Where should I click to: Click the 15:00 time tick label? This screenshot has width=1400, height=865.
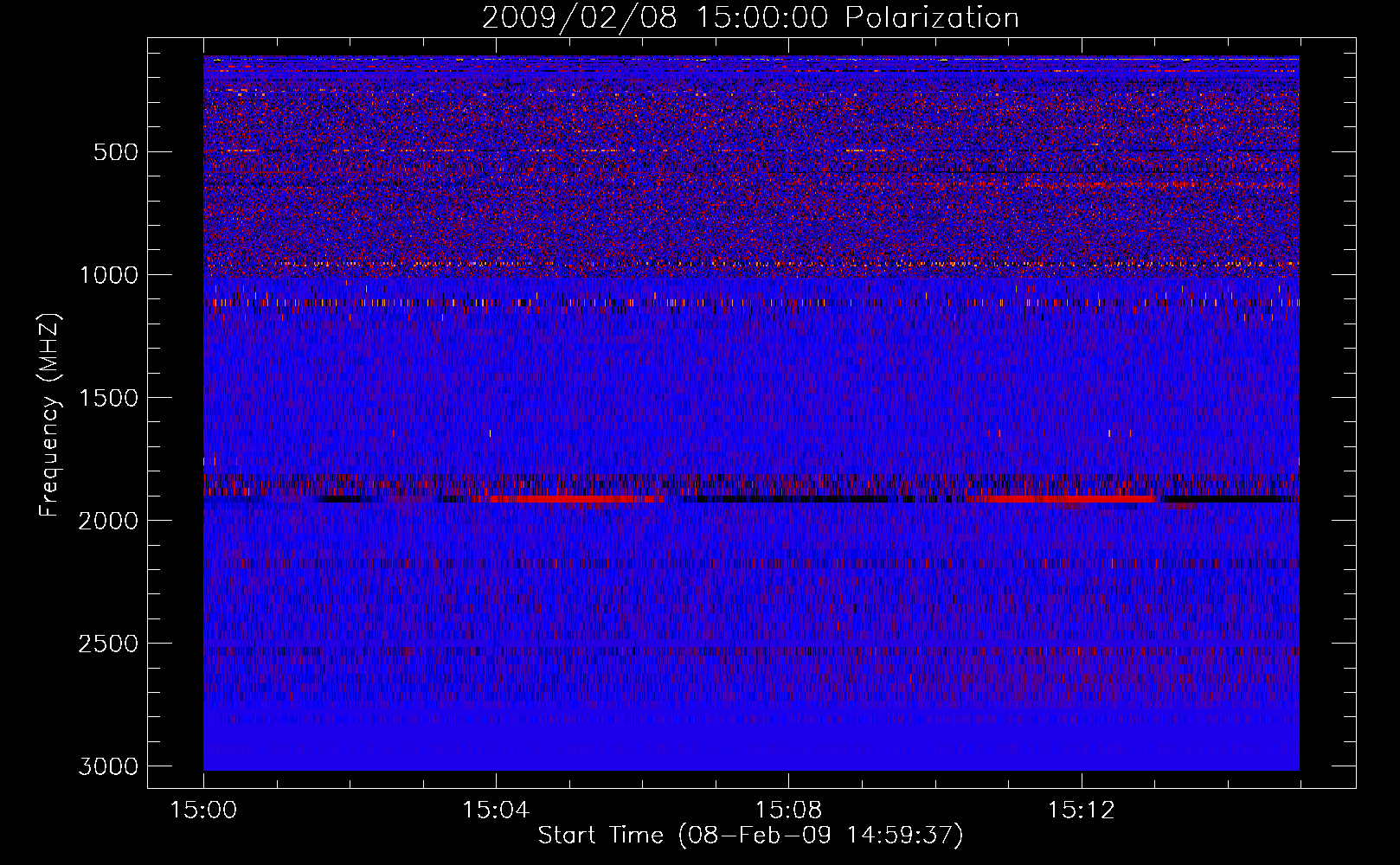(203, 811)
